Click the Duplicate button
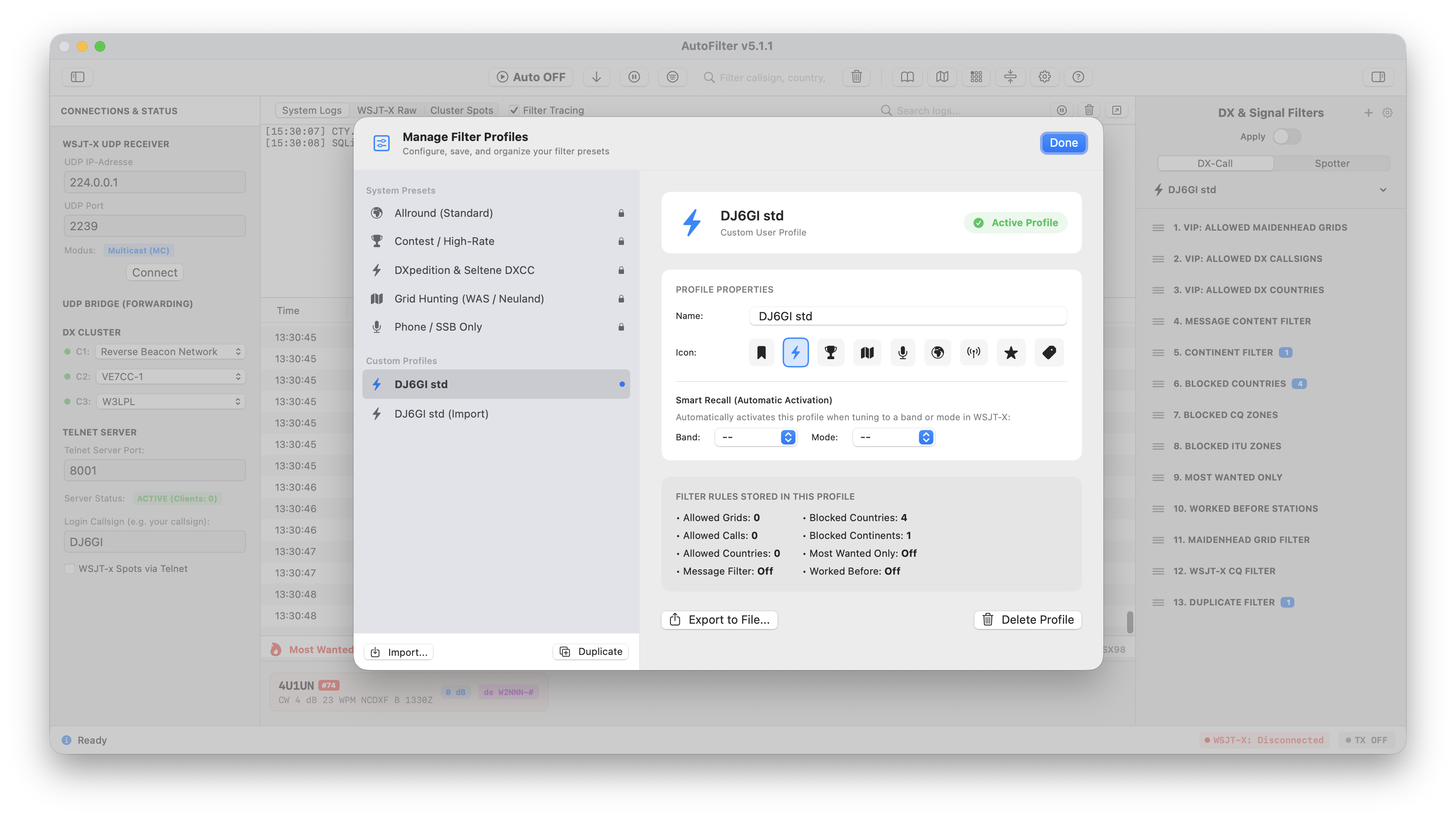 click(x=590, y=652)
